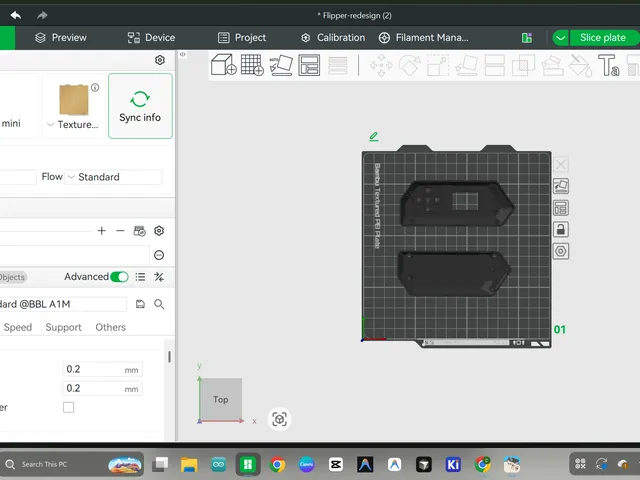The height and width of the screenshot is (480, 640).
Task: Click the redo arrow in the title bar
Action: tap(42, 16)
